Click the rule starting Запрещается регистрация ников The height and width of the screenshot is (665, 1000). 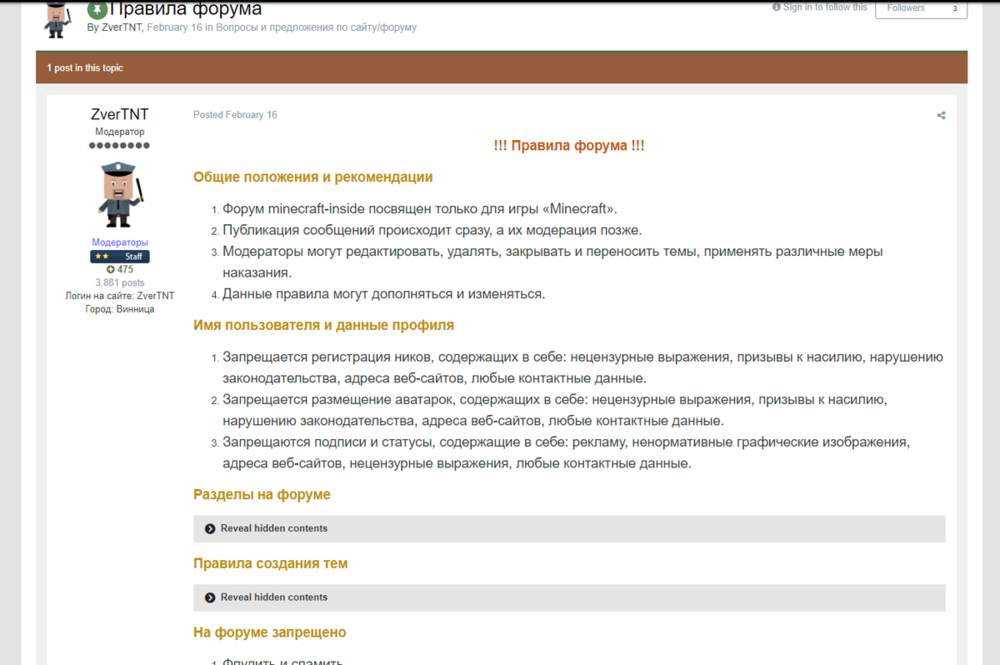582,368
